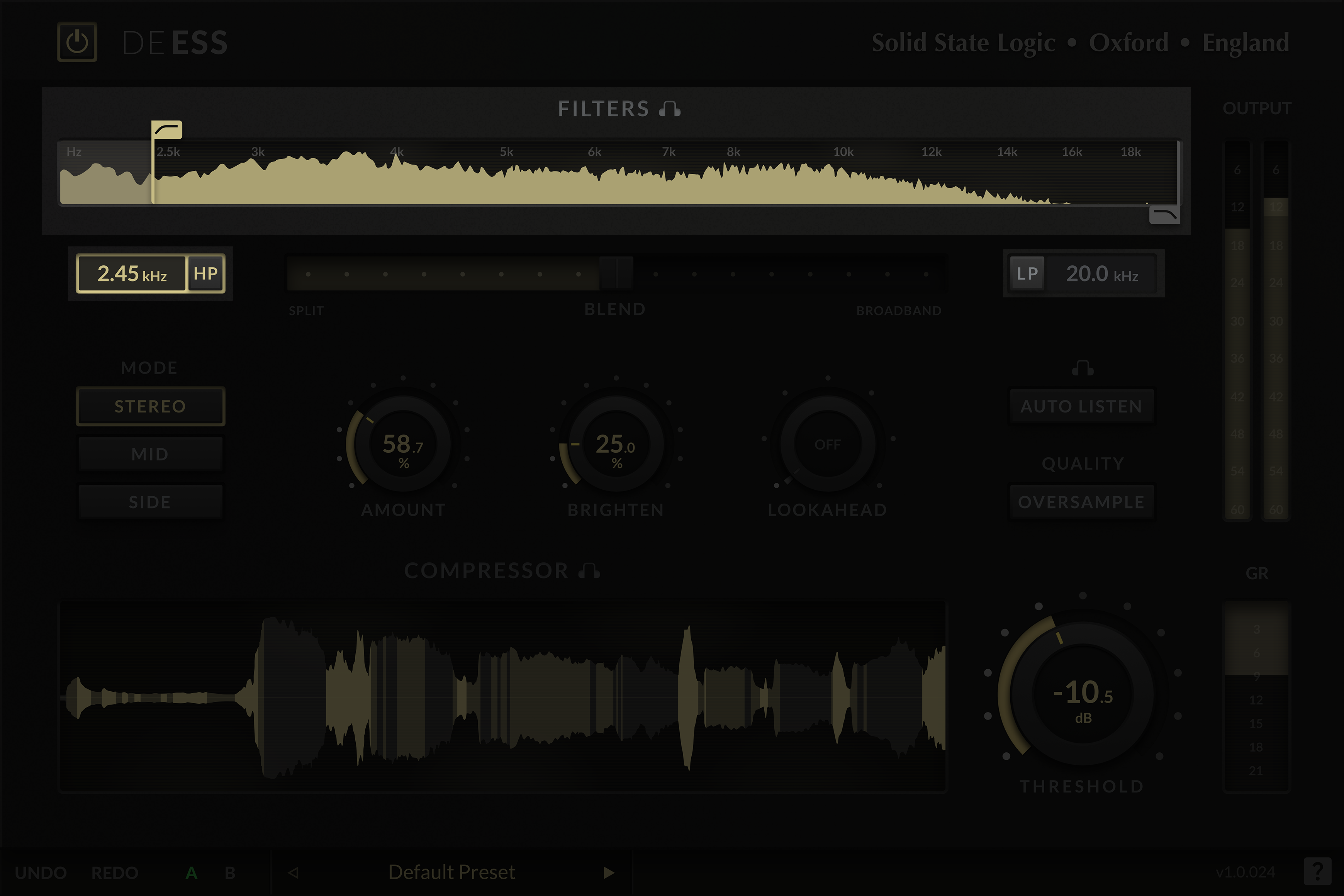Toggle the plugin power bypass button
1344x896 pixels.
77,42
